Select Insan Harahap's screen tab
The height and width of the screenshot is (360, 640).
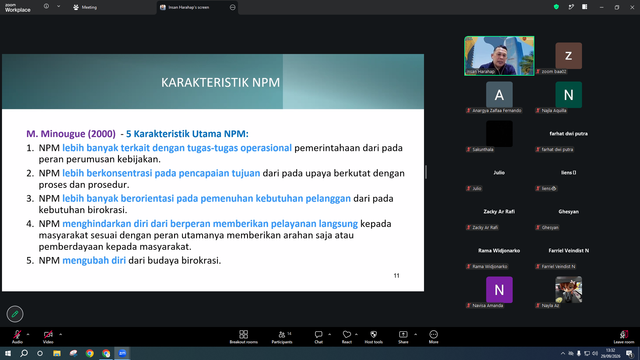(x=197, y=7)
